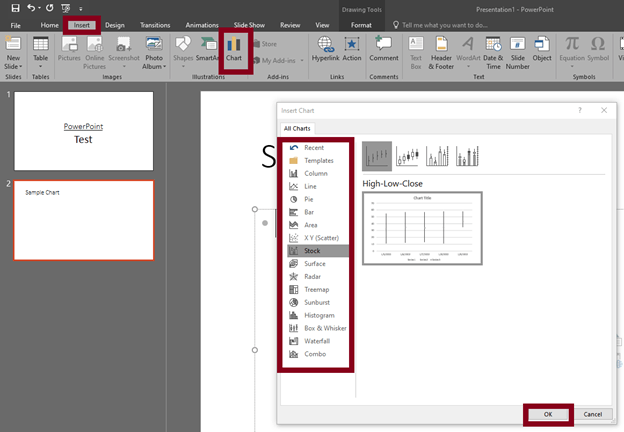This screenshot has width=624, height=432.
Task: Open My Add-ins dropdown arrow
Action: tap(302, 60)
